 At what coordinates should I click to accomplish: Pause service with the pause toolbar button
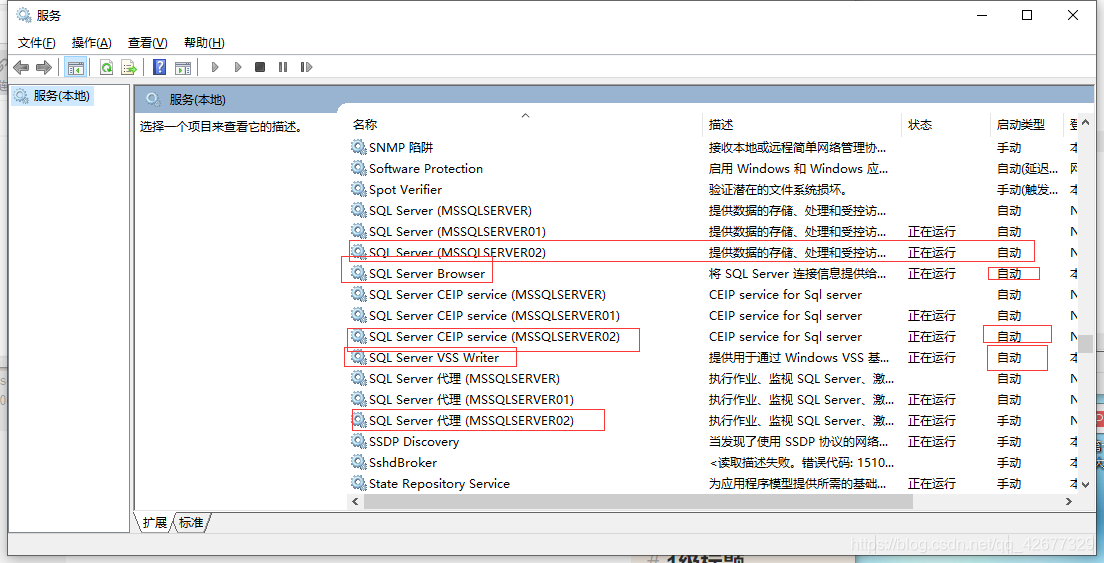pyautogui.click(x=283, y=68)
